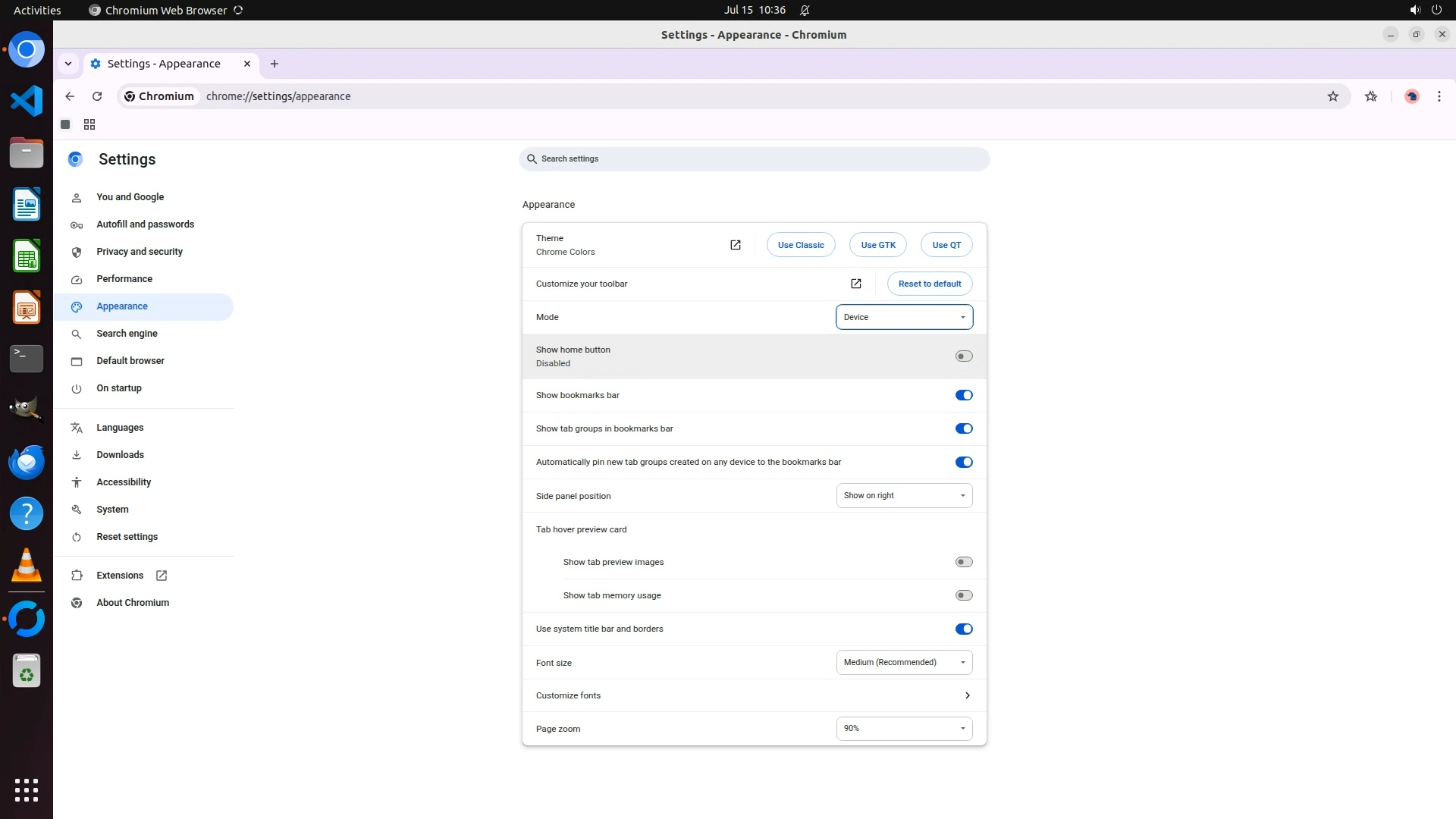Open customize toolbar external link icon
This screenshot has height=819, width=1456.
point(855,284)
